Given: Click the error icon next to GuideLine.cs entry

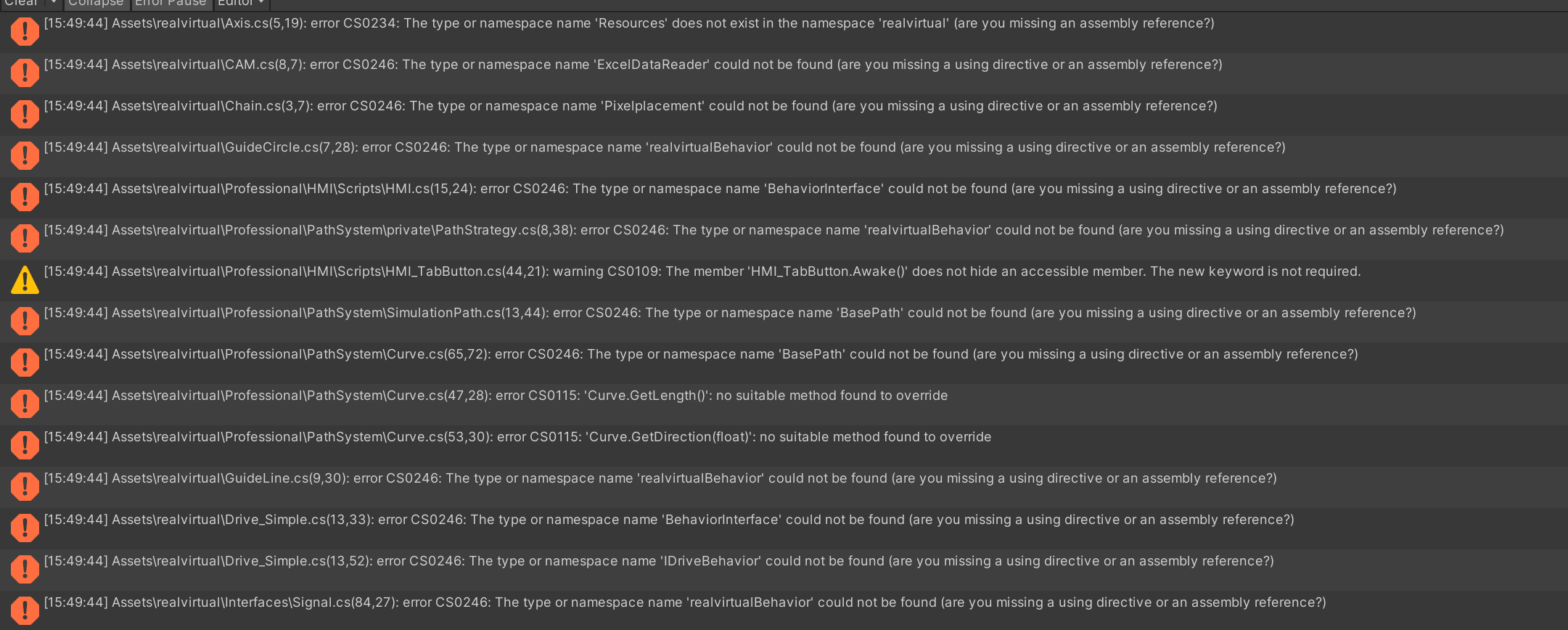Looking at the screenshot, I should point(25,486).
